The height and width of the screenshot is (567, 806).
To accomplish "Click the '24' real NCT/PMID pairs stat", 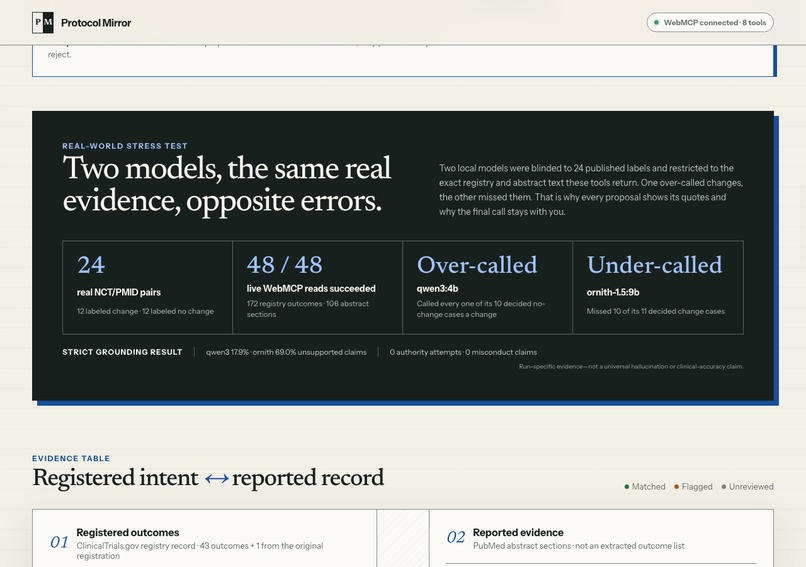I will 91,265.
